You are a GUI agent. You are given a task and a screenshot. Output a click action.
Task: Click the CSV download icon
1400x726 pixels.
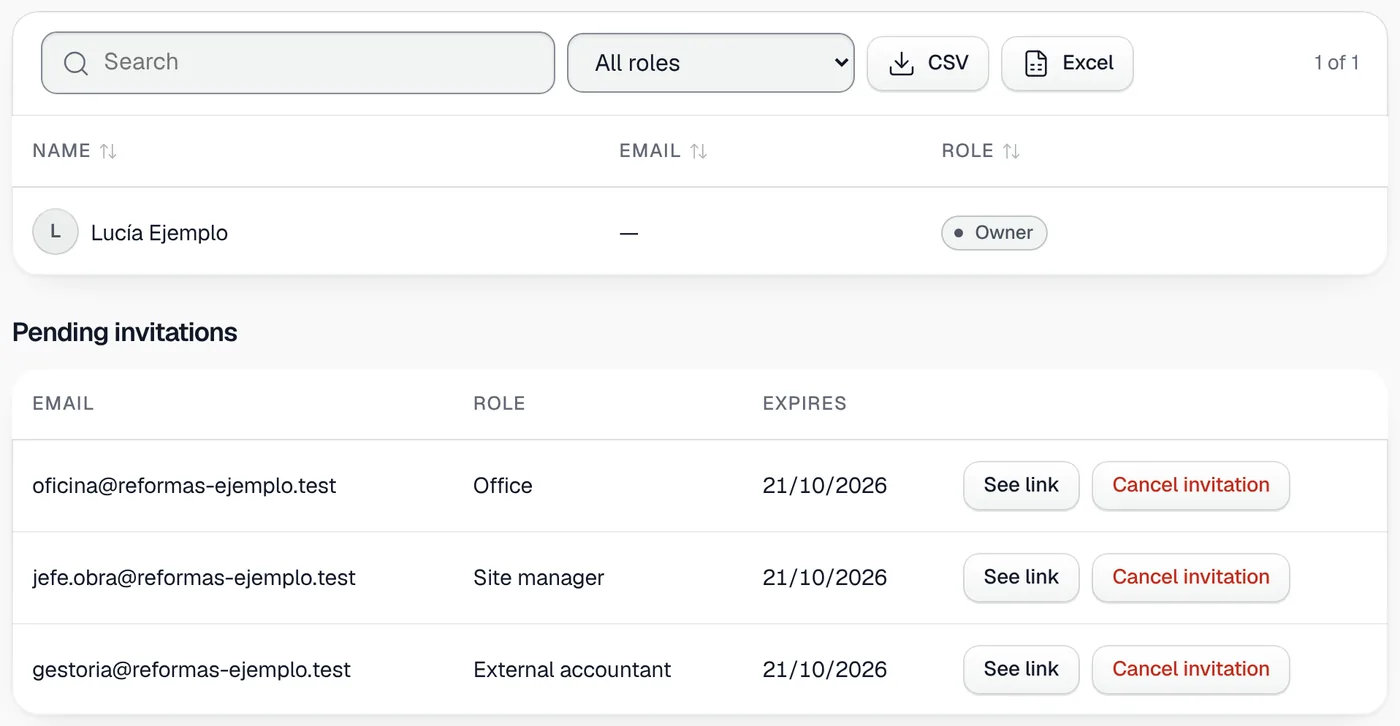click(902, 63)
